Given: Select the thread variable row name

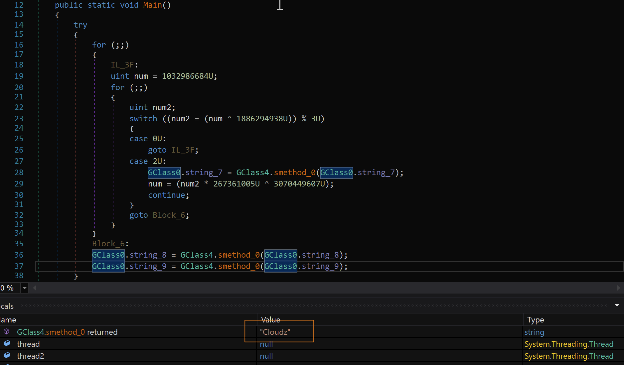Looking at the screenshot, I should (x=28, y=344).
